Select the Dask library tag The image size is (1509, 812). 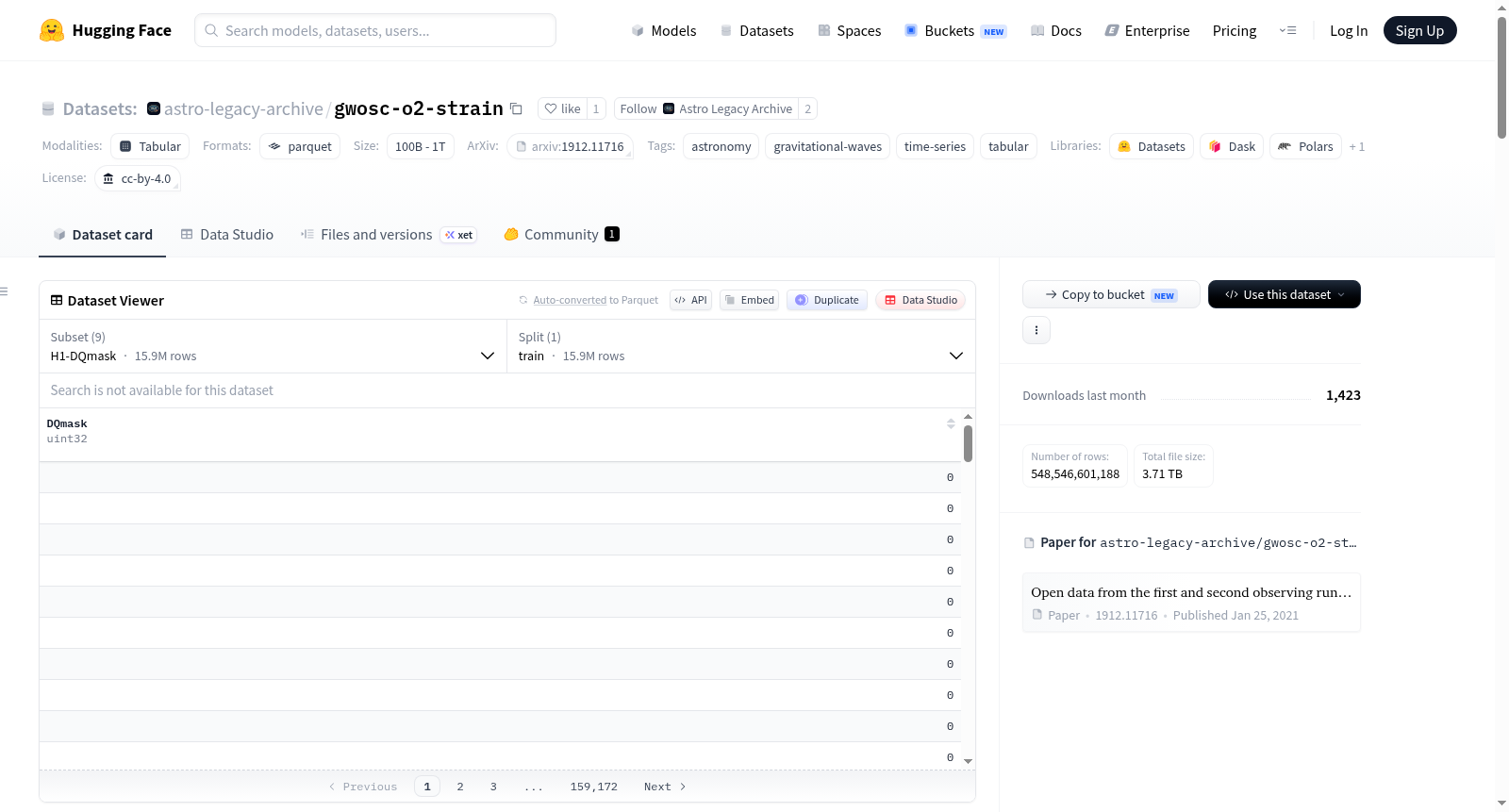click(1232, 146)
